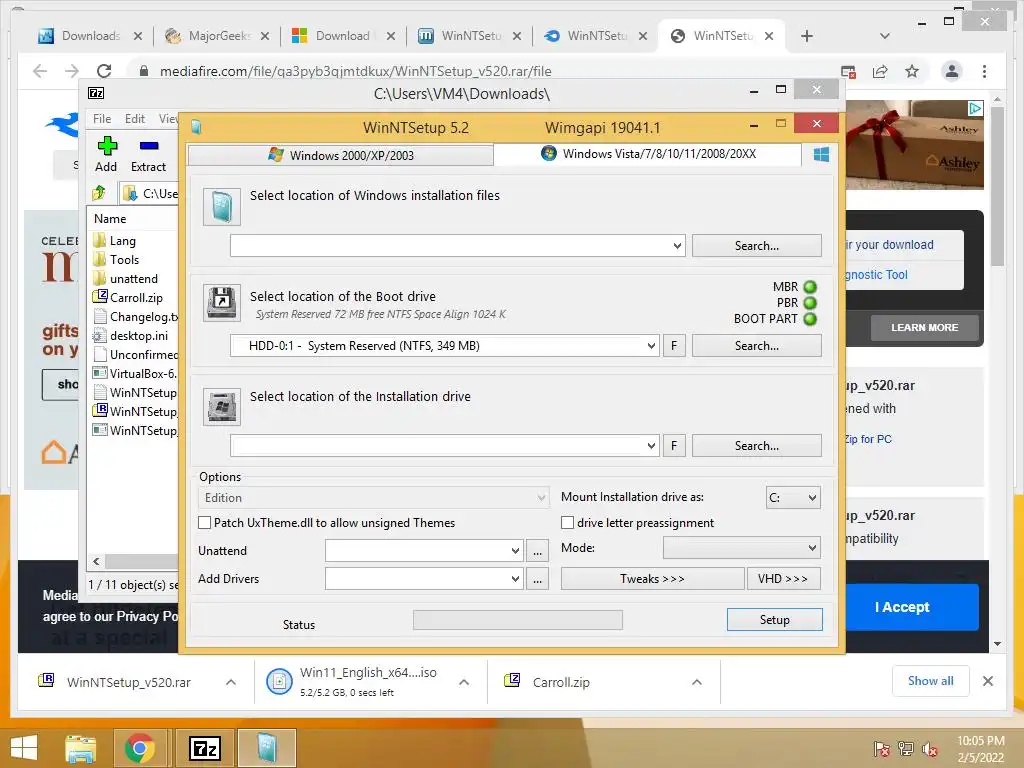The width and height of the screenshot is (1024, 768).
Task: Open the VHD >>> button
Action: [783, 579]
